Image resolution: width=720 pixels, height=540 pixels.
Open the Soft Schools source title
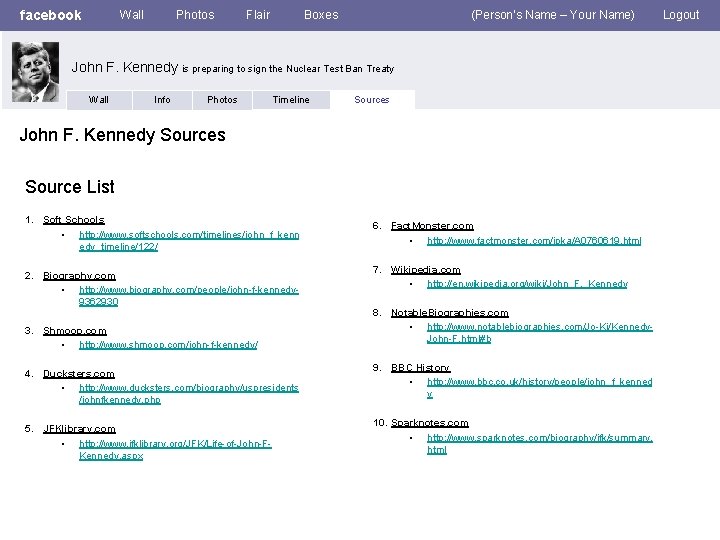pos(73,219)
